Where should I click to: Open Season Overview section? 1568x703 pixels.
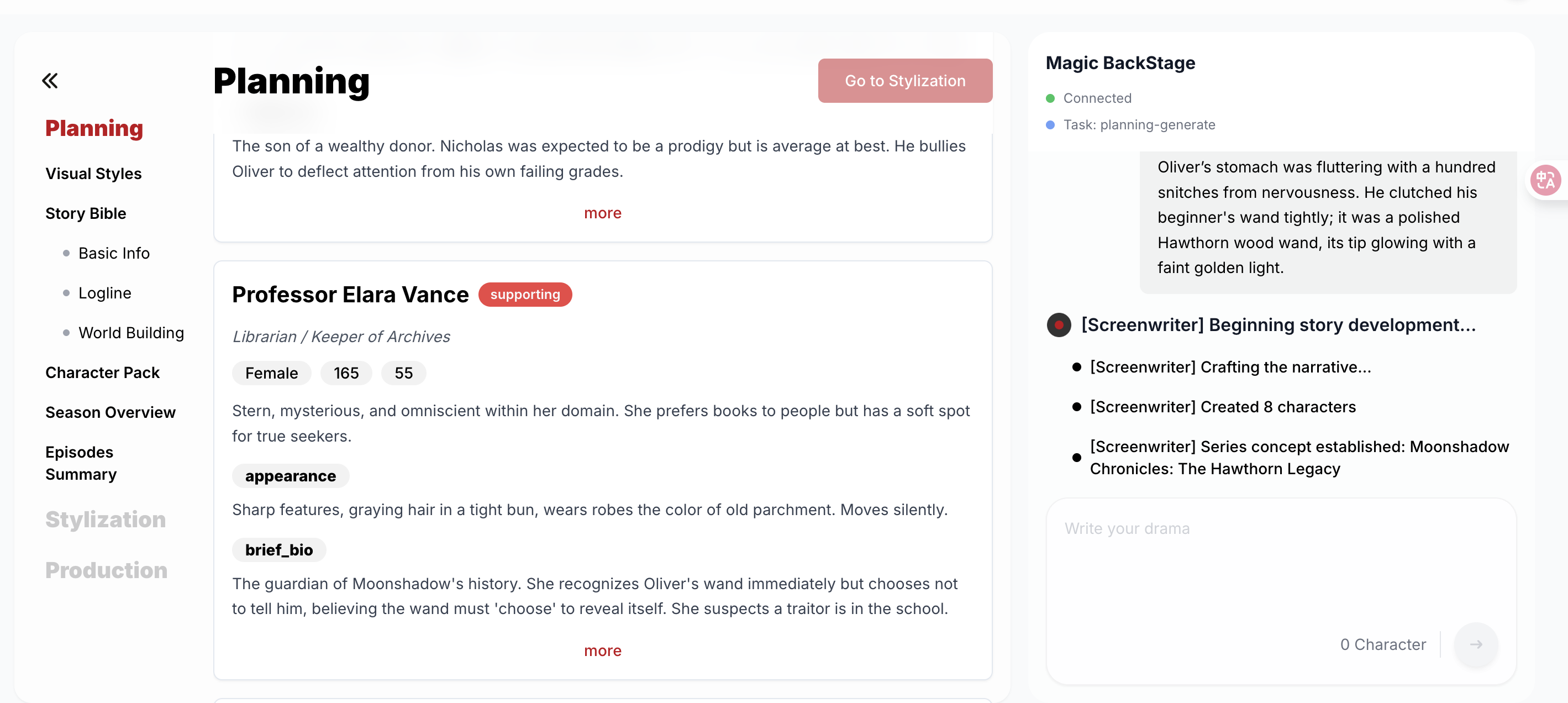[110, 413]
